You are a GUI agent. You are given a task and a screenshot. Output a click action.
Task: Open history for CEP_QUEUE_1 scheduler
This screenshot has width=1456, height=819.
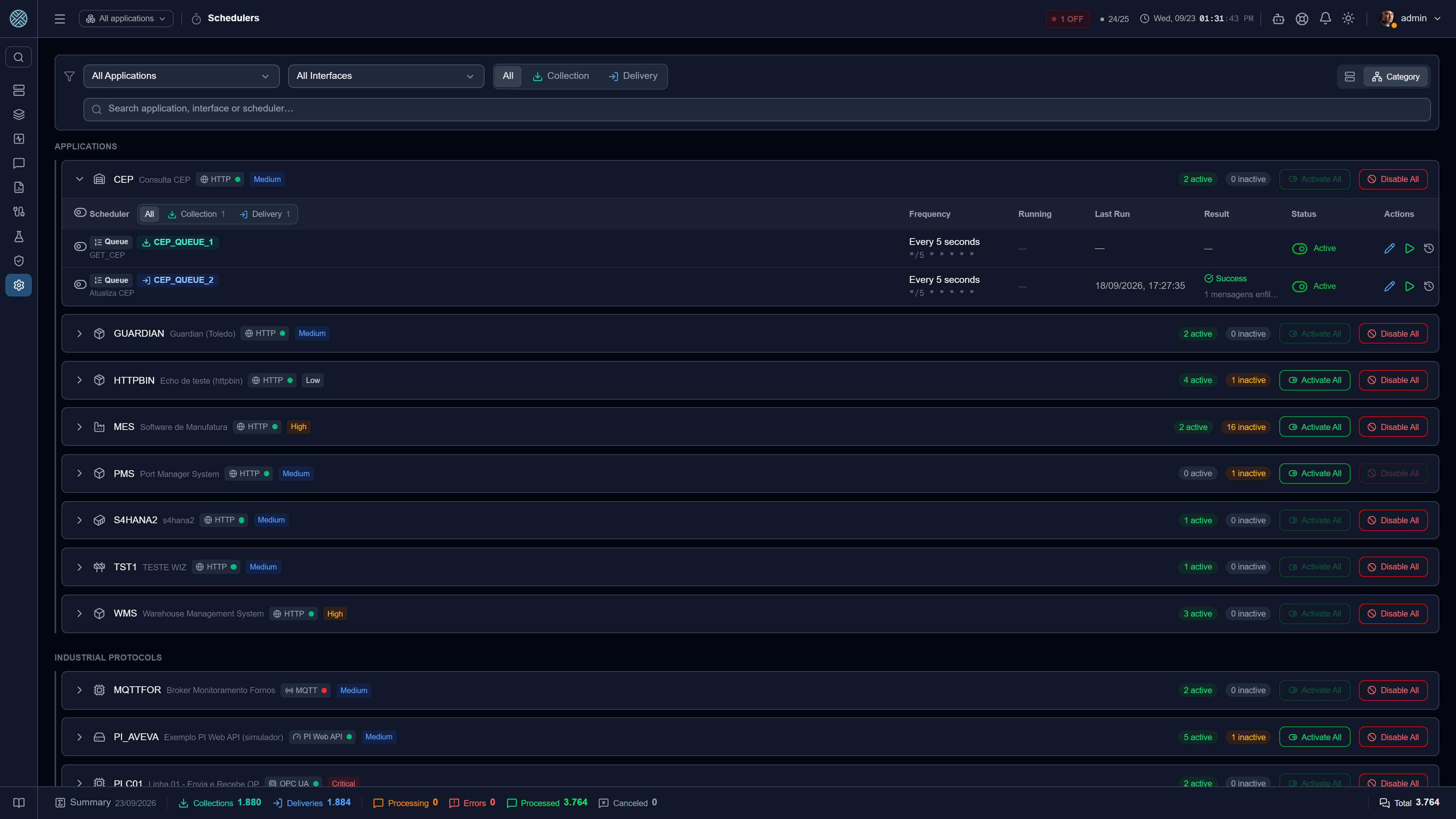coord(1429,248)
